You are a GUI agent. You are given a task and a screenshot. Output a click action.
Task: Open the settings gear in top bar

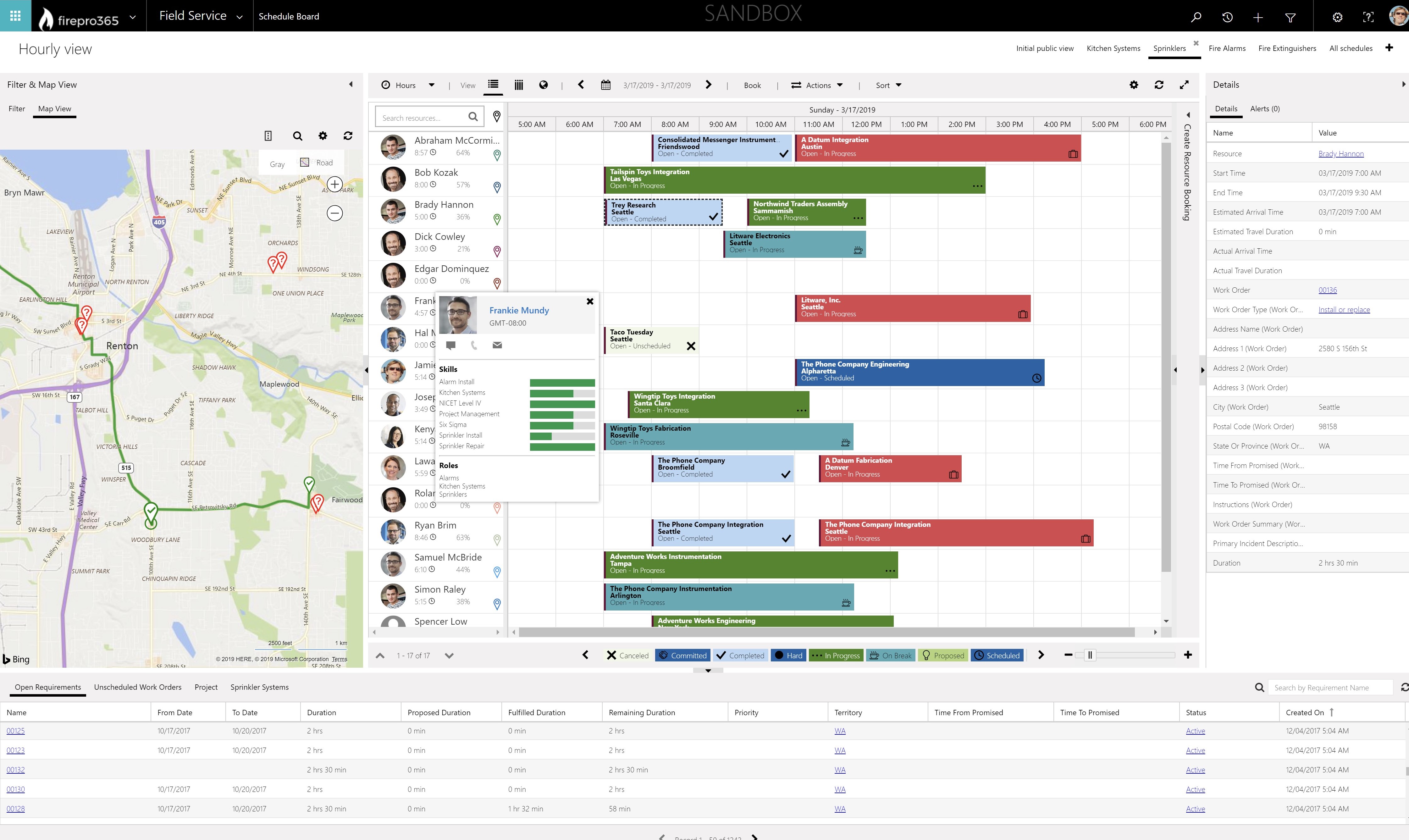click(x=1337, y=17)
